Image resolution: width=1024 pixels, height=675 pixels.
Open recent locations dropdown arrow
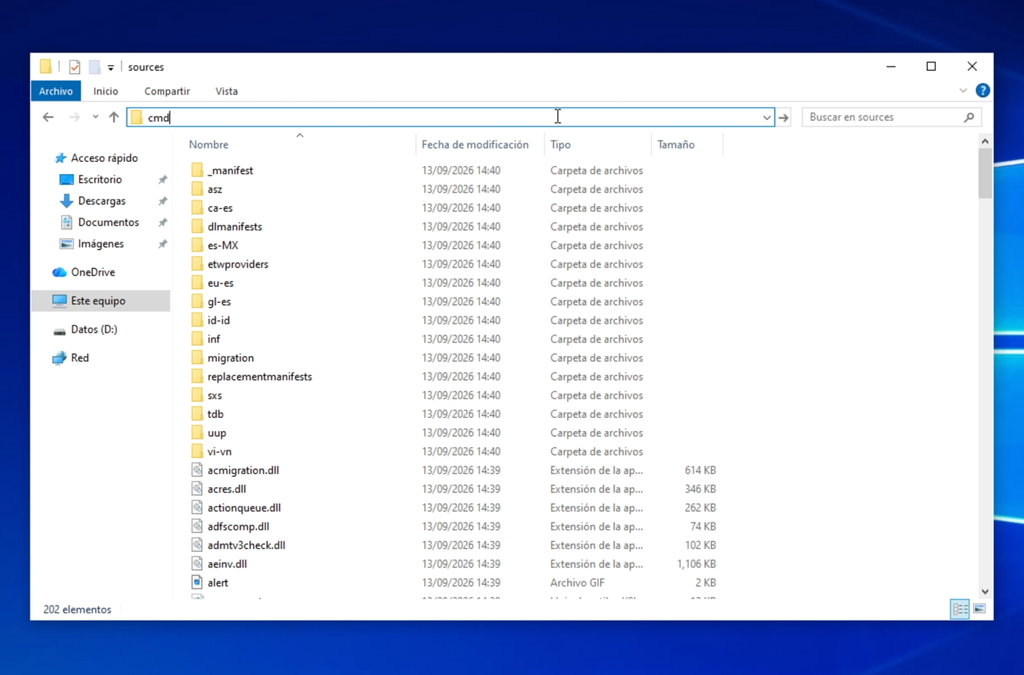tap(95, 118)
